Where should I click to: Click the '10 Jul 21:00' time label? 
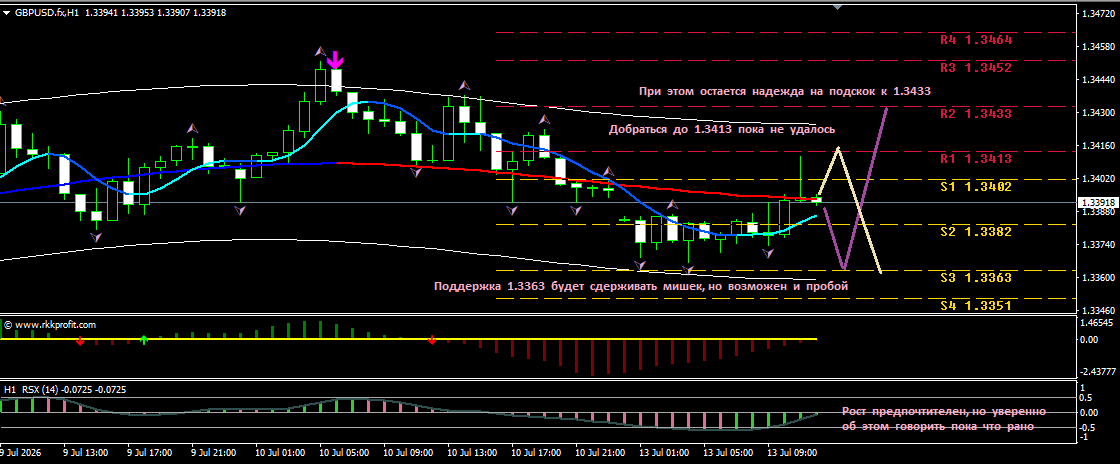pyautogui.click(x=598, y=453)
